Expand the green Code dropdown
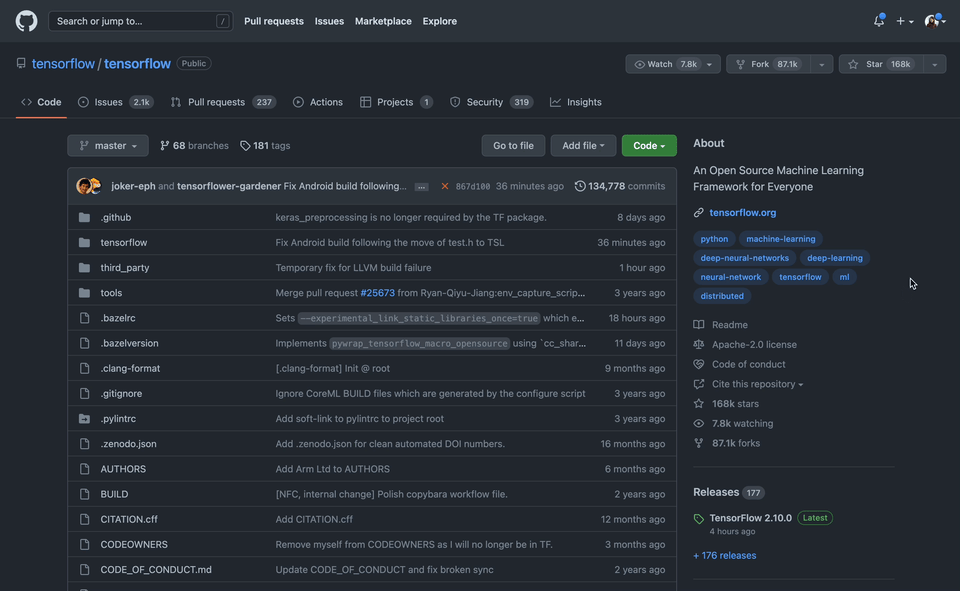 [649, 146]
